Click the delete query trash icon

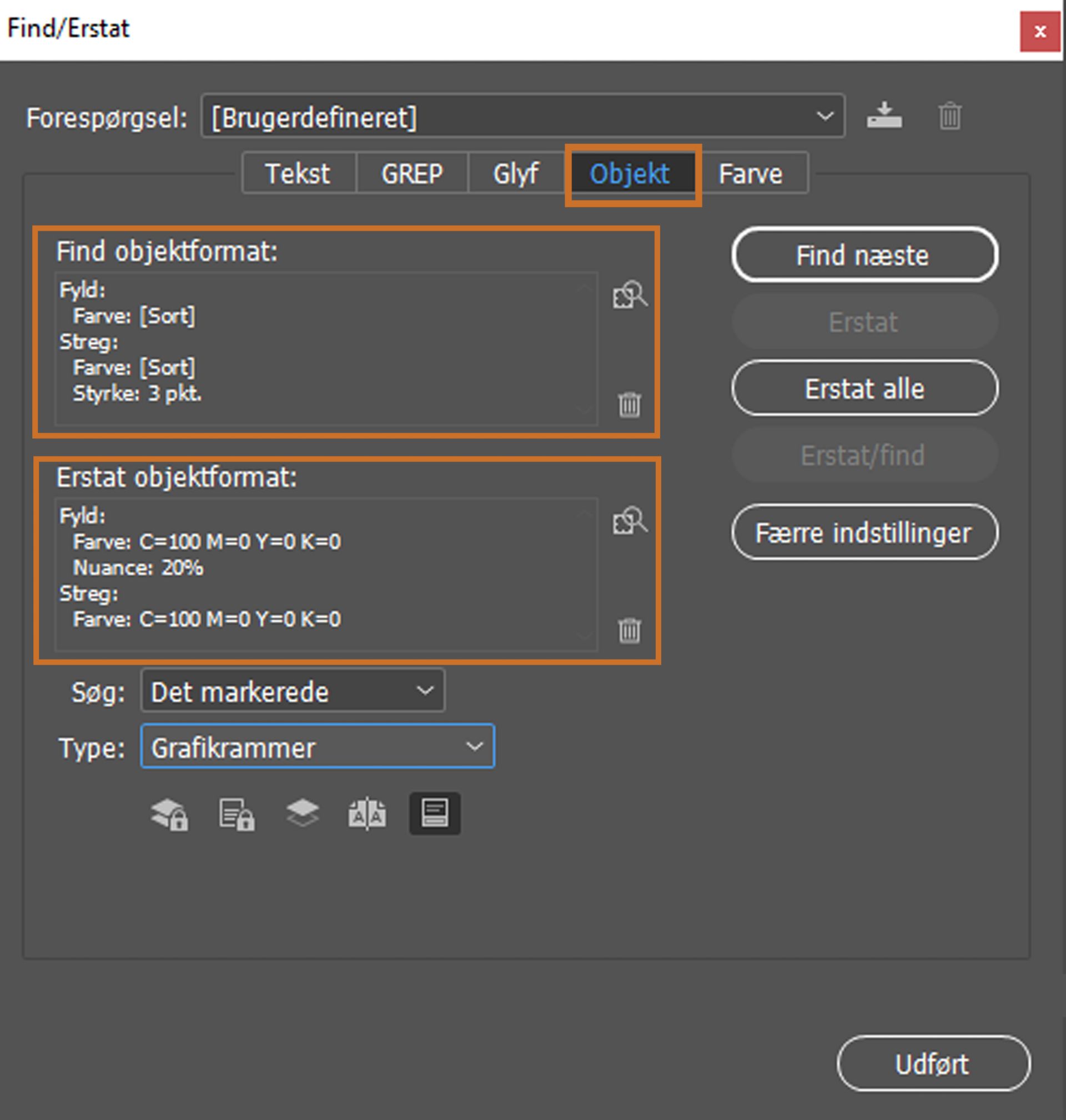click(x=949, y=116)
